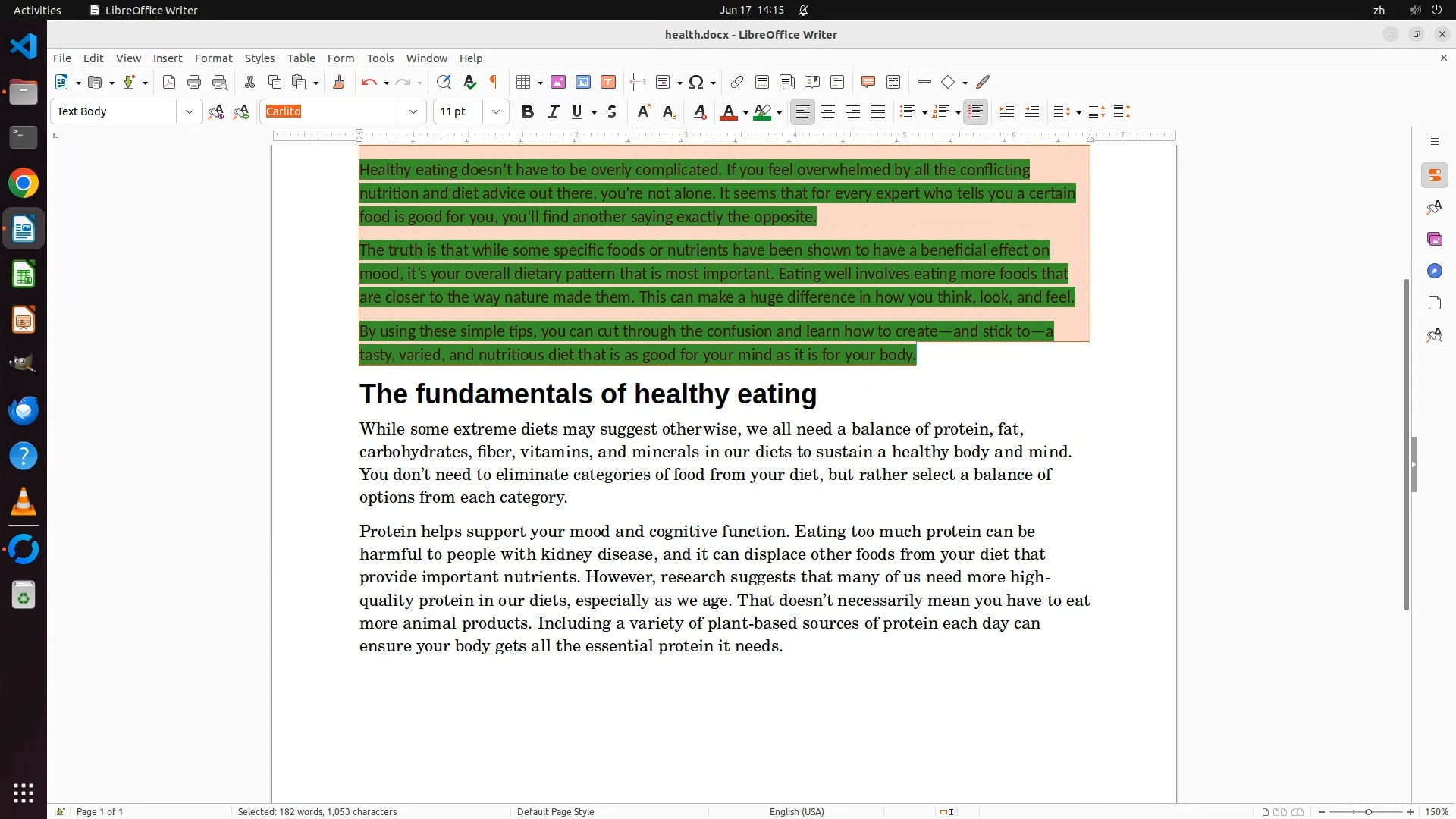Image resolution: width=1456 pixels, height=819 pixels.
Task: Click the zoom slider in status bar
Action: 1367,812
